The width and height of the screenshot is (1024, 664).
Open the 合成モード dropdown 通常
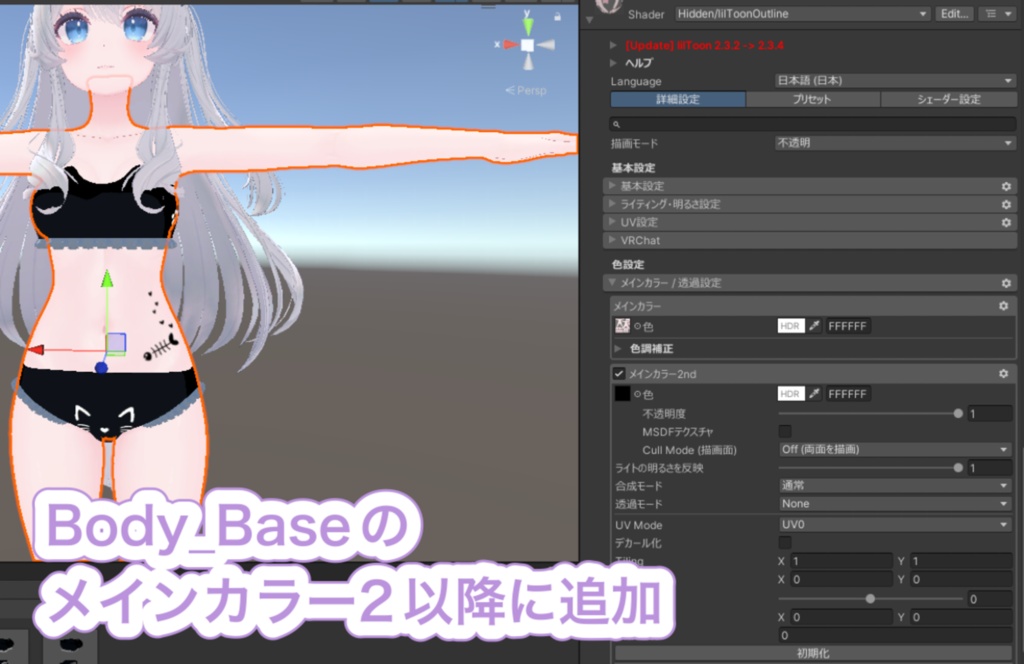coord(895,485)
